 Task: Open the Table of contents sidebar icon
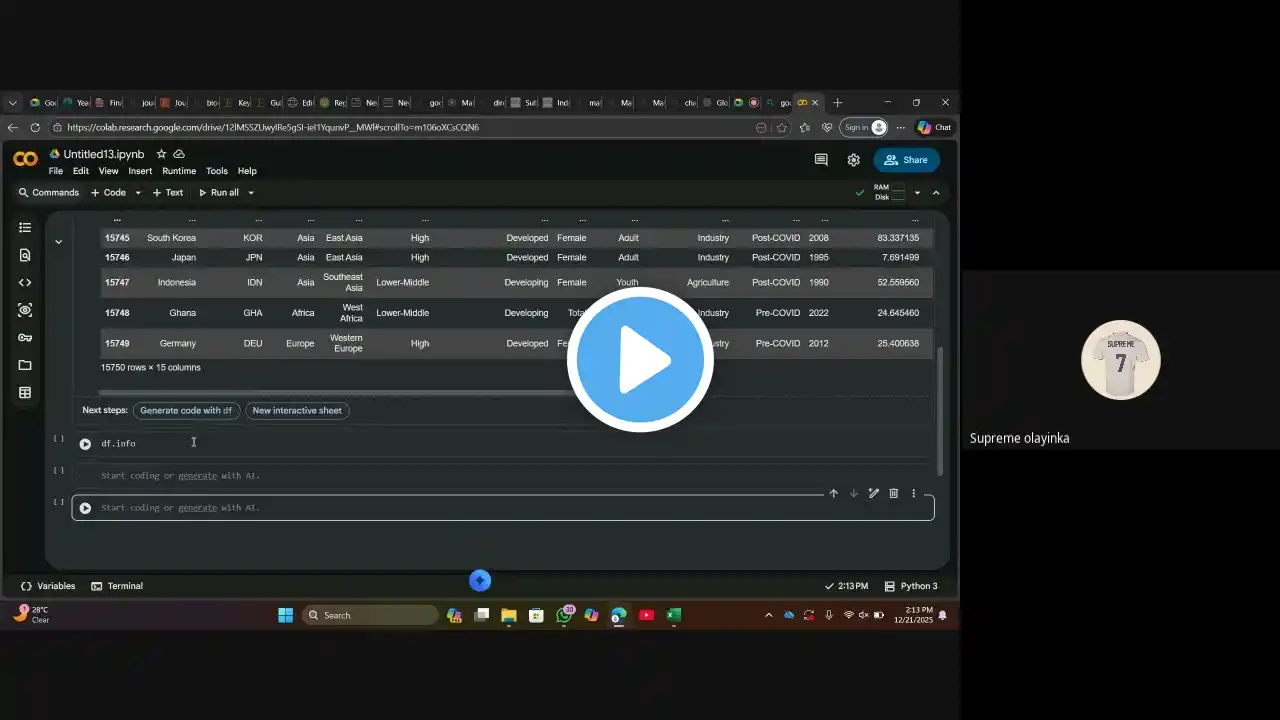25,228
